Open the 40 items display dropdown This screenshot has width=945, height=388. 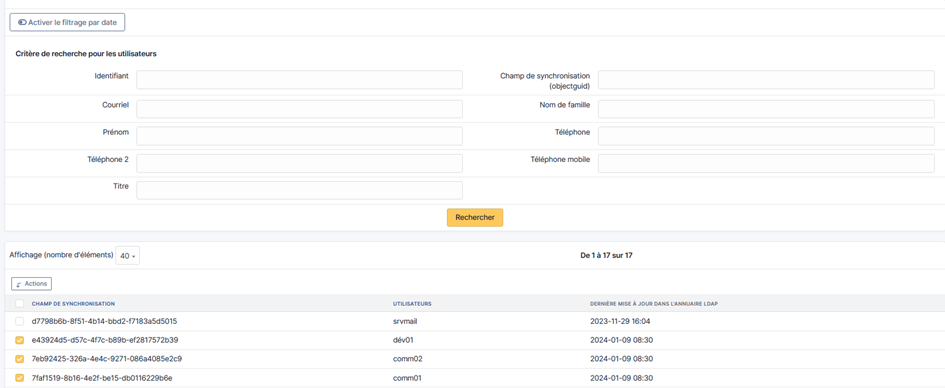127,256
